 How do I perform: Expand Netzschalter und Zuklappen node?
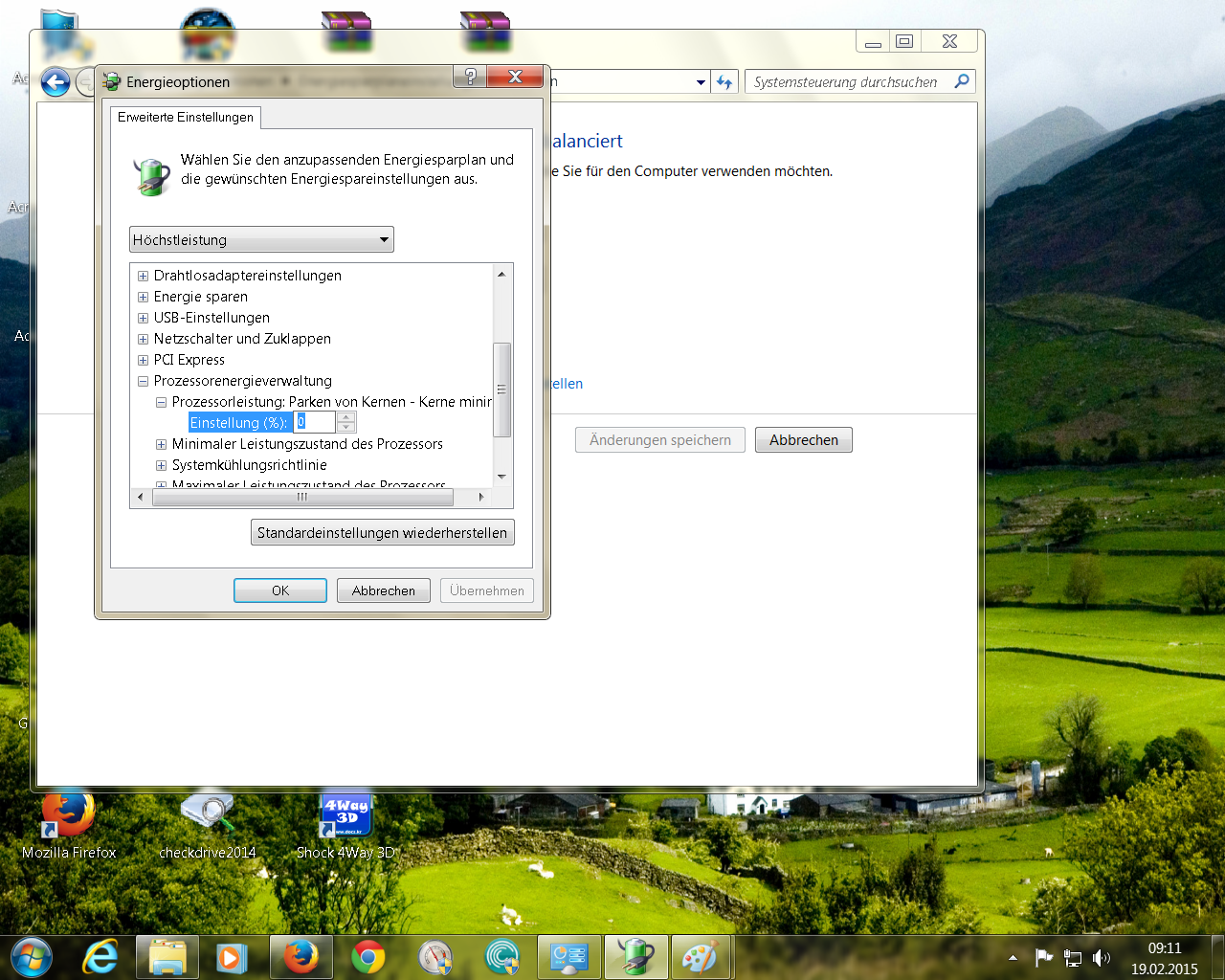pos(143,339)
